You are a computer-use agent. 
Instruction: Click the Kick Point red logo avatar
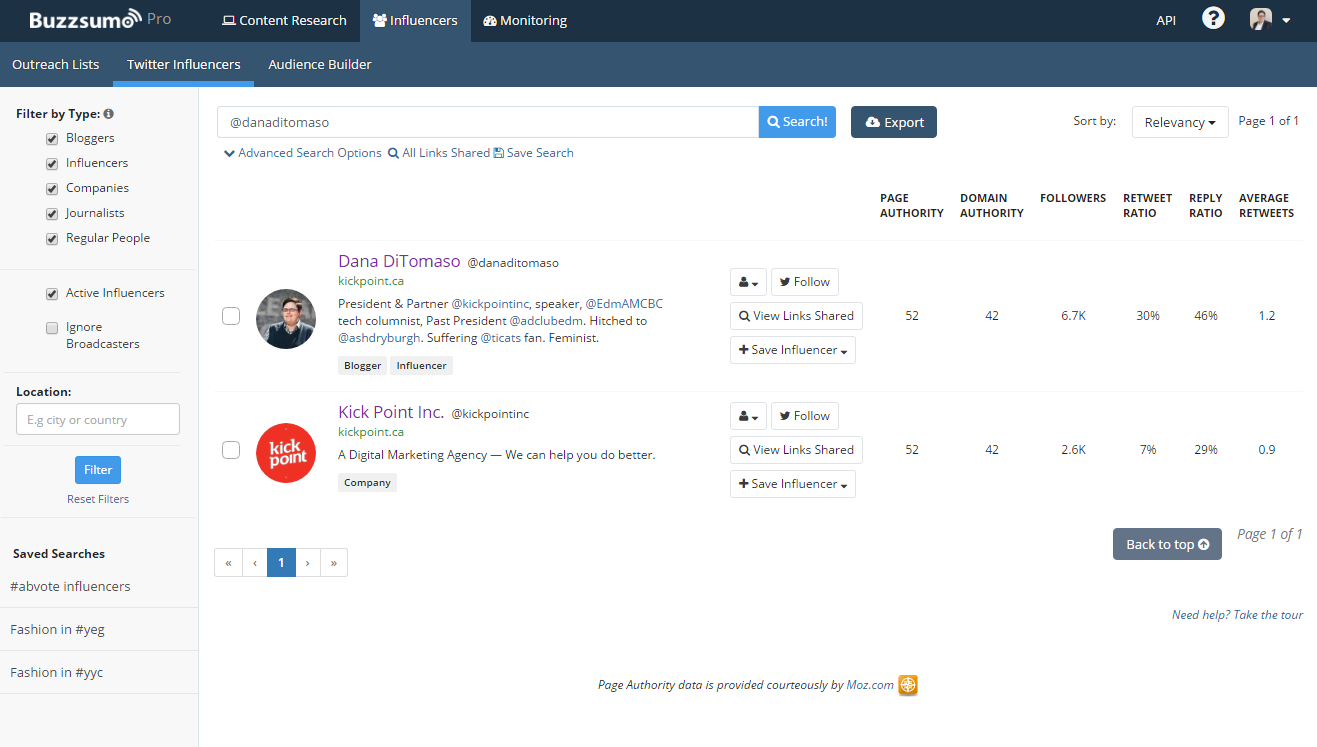(286, 453)
